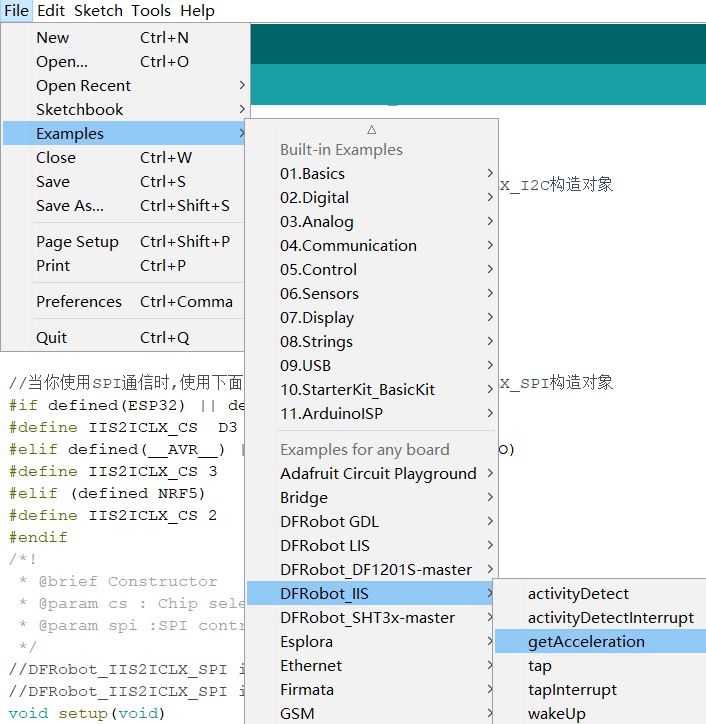Load the wakeUp example sketch

(x=600, y=713)
